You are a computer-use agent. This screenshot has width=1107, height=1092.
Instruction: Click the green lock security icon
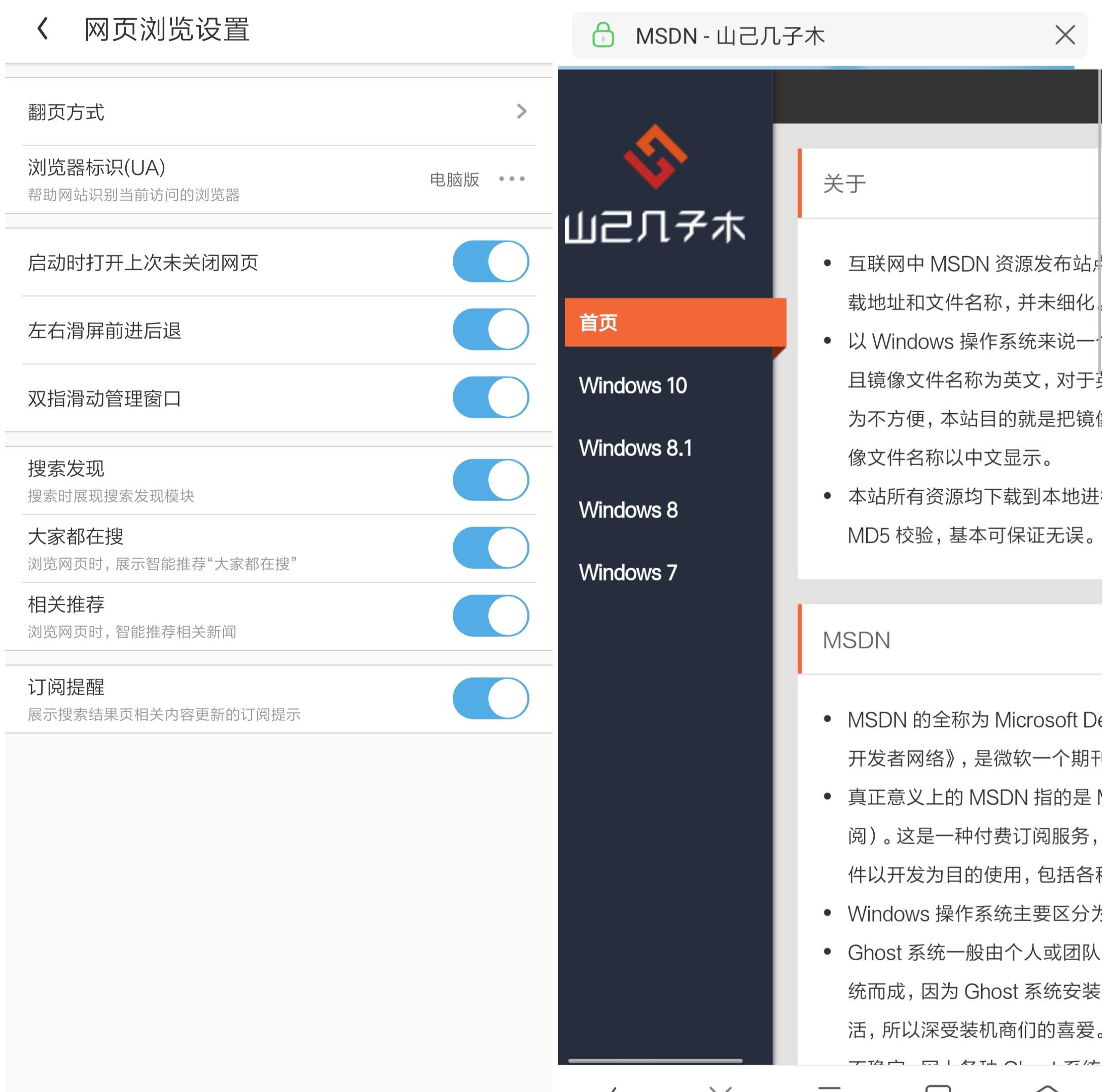pyautogui.click(x=603, y=35)
